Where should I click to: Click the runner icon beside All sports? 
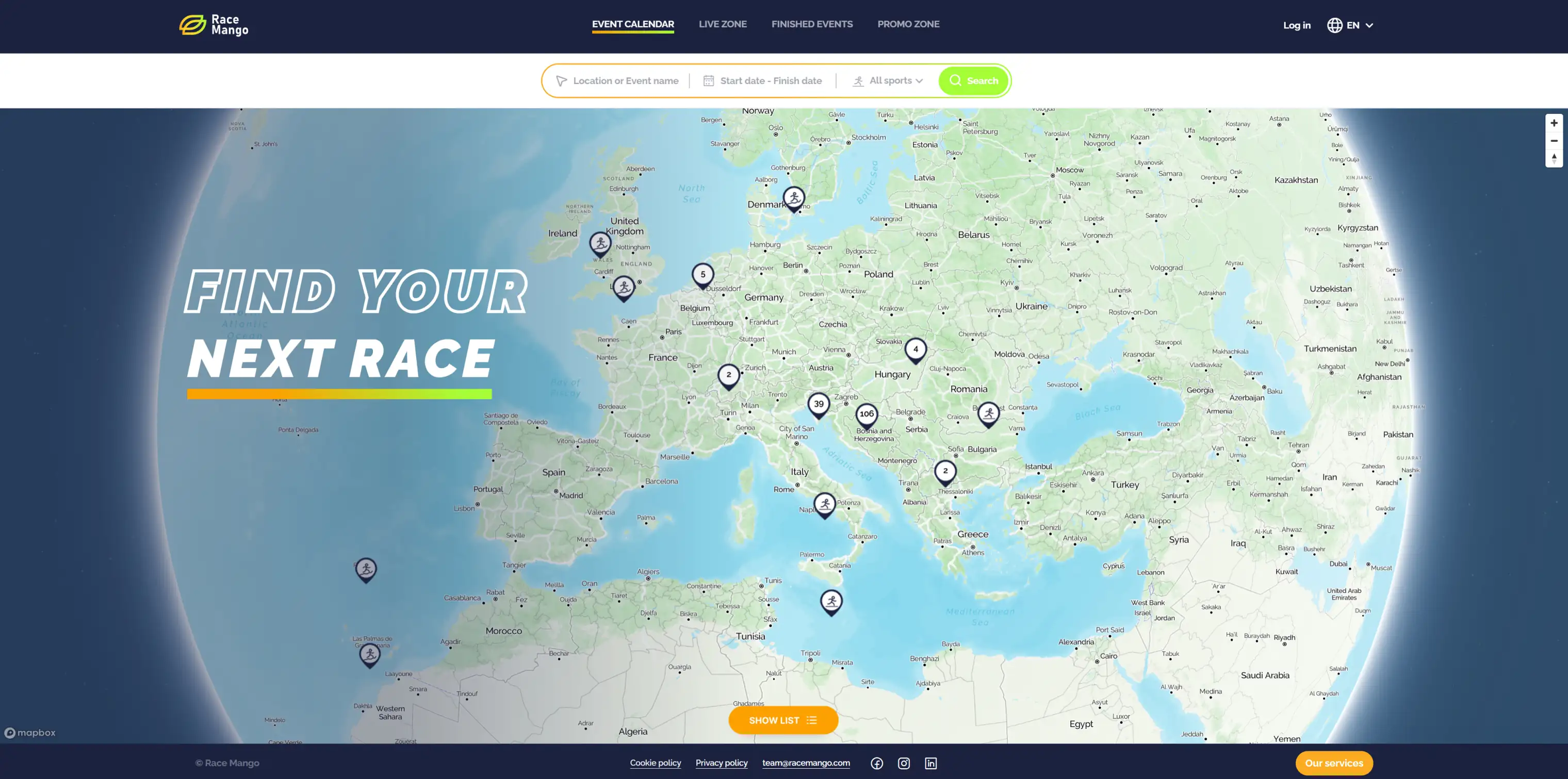[858, 81]
